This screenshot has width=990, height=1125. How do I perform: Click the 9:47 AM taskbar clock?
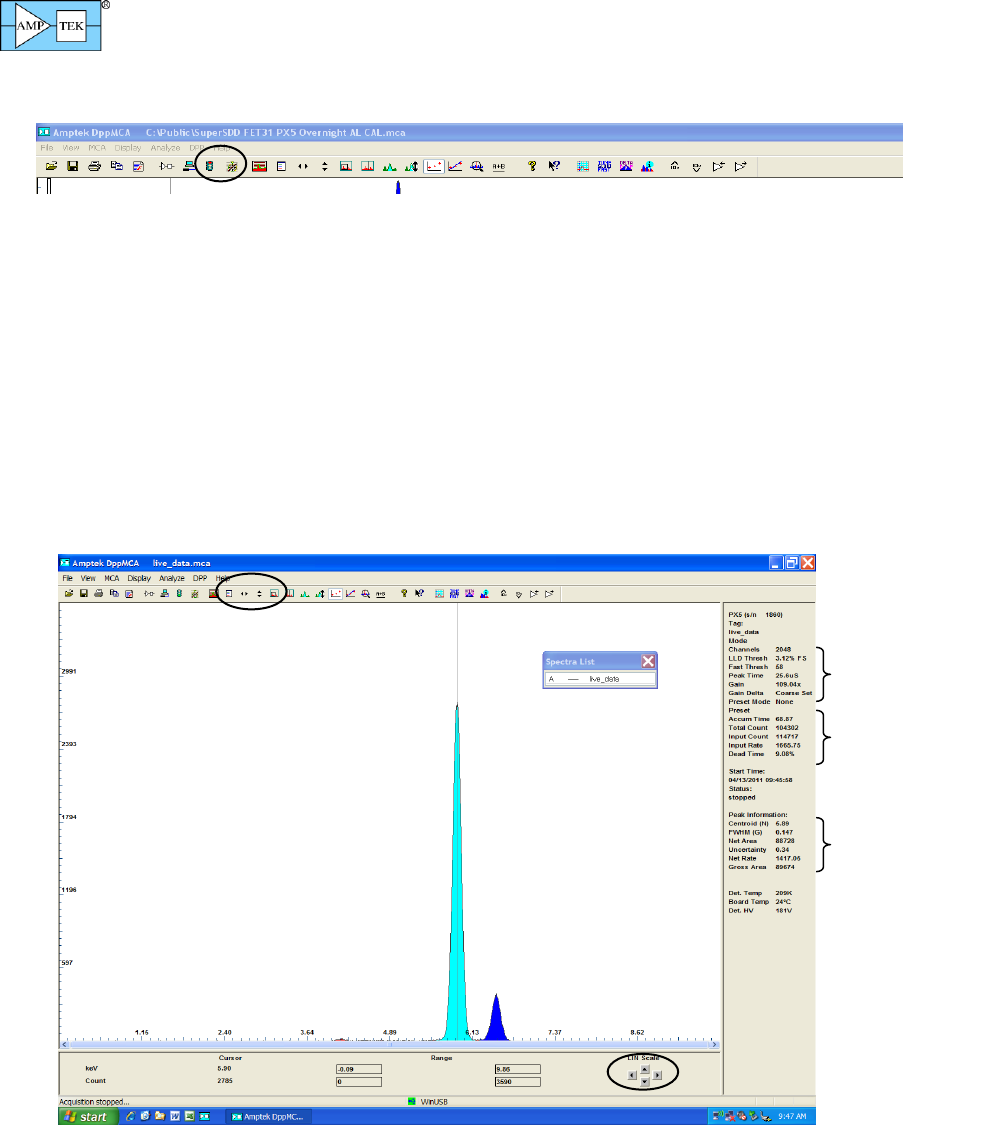tap(792, 1116)
